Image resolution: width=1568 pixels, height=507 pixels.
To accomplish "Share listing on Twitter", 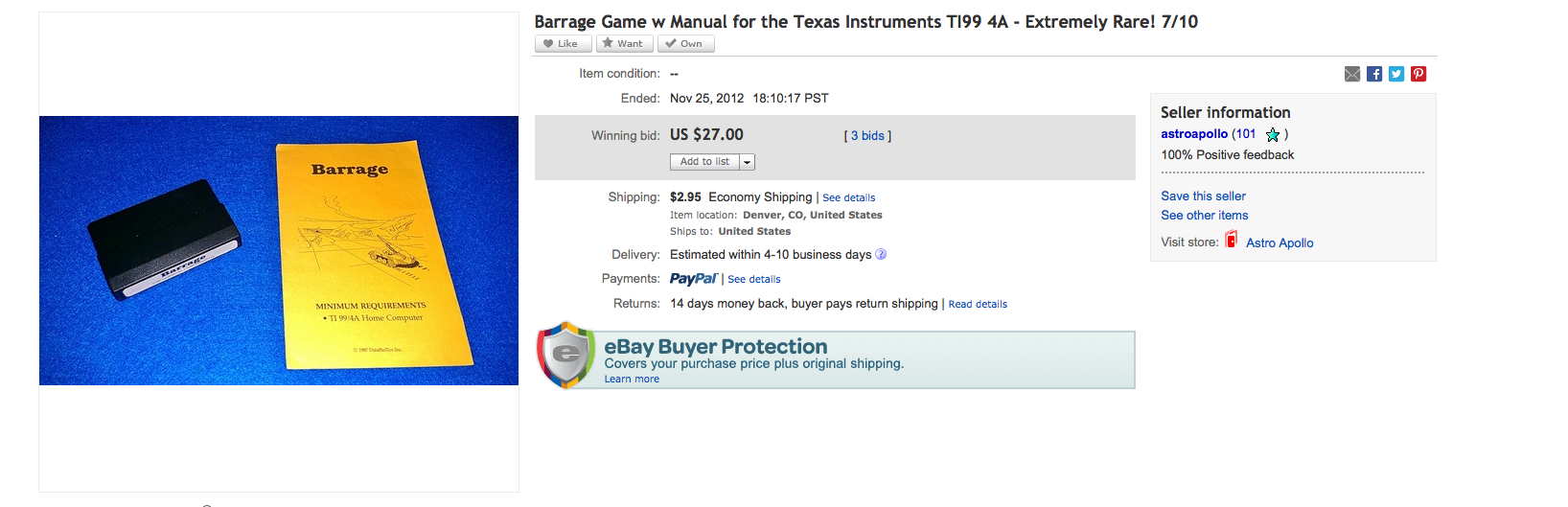I will (x=1396, y=74).
